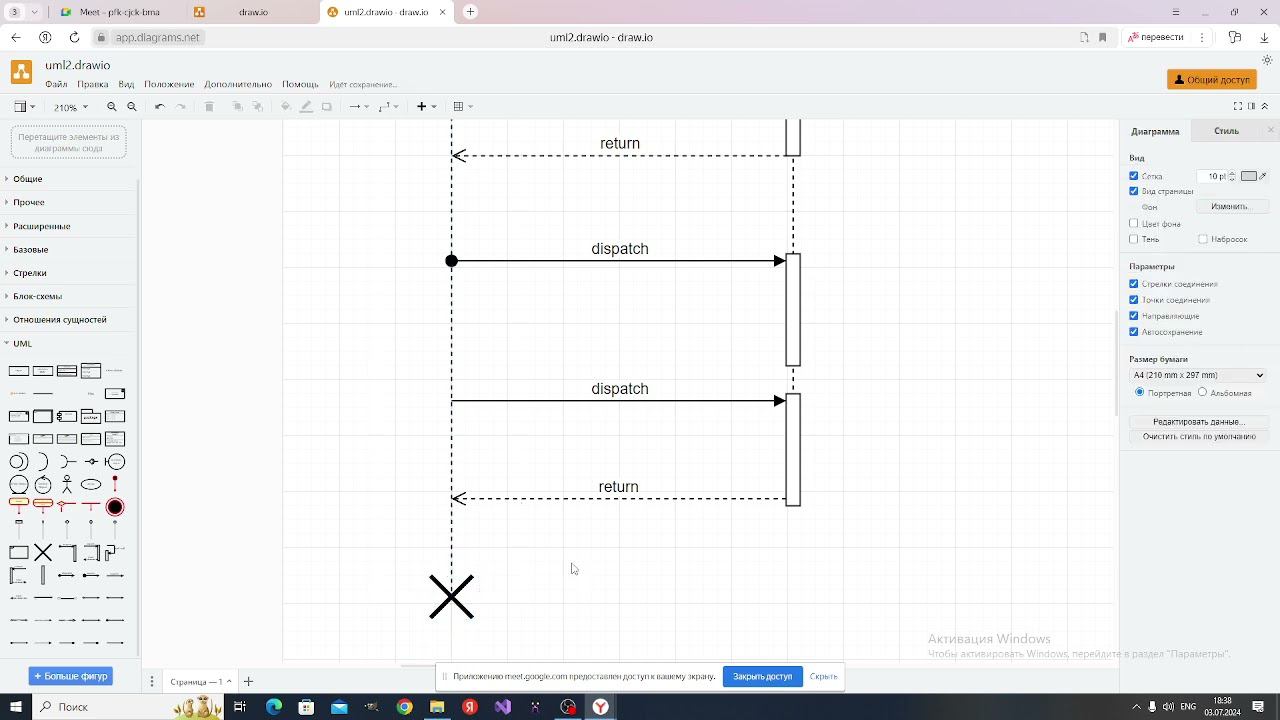Click the fullscreen icon above format panel
The width and height of the screenshot is (1280, 720).
(1238, 107)
